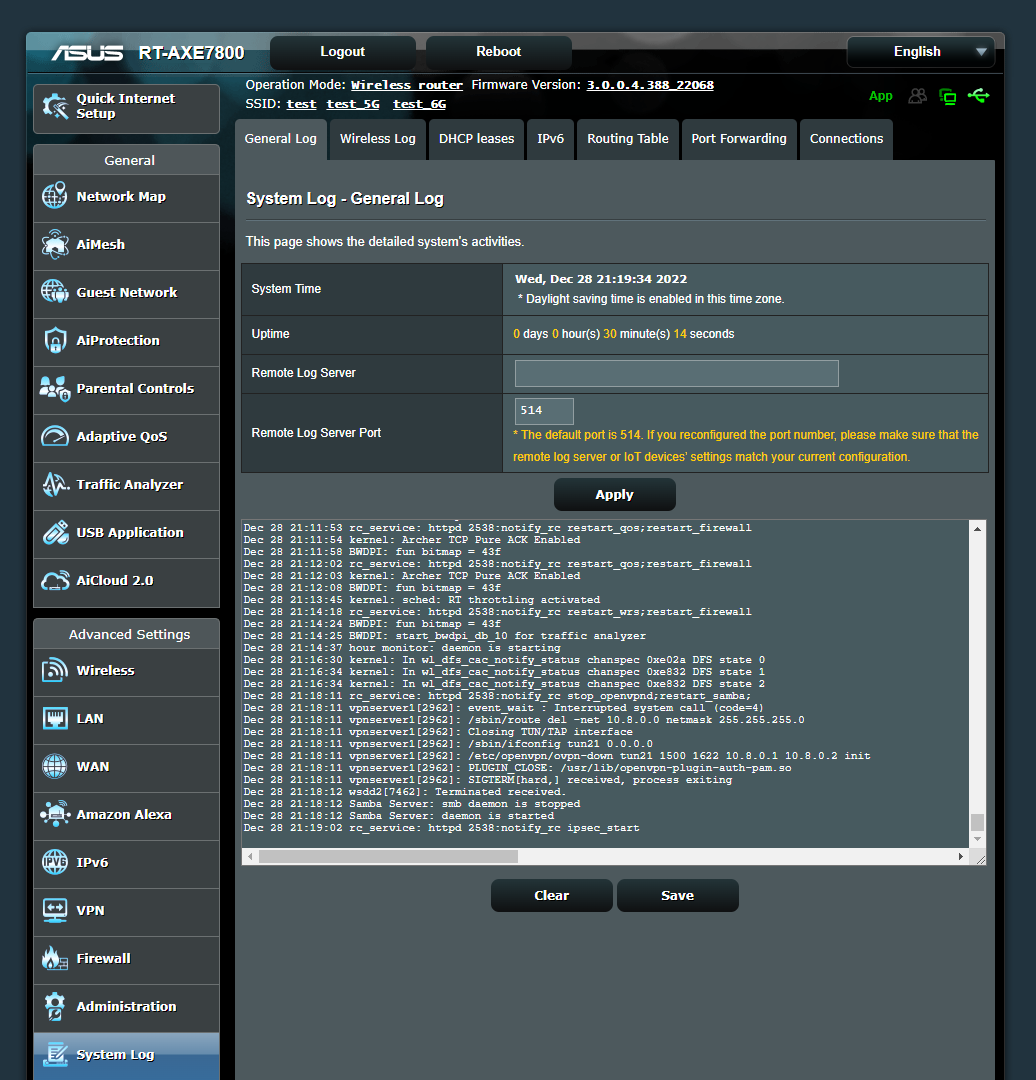The height and width of the screenshot is (1080, 1036).
Task: Click the Firewall flame icon
Action: pyautogui.click(x=54, y=958)
